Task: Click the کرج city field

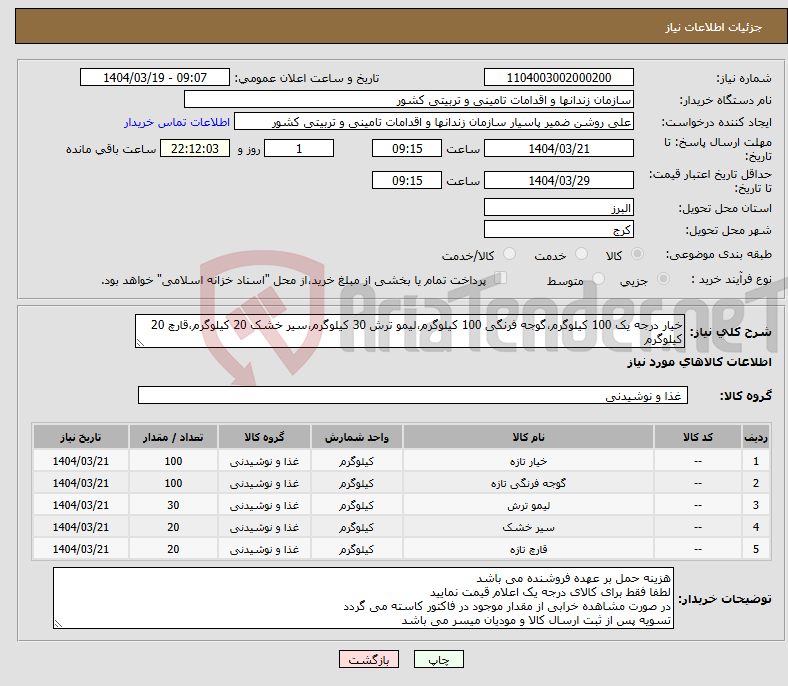Action: point(559,229)
